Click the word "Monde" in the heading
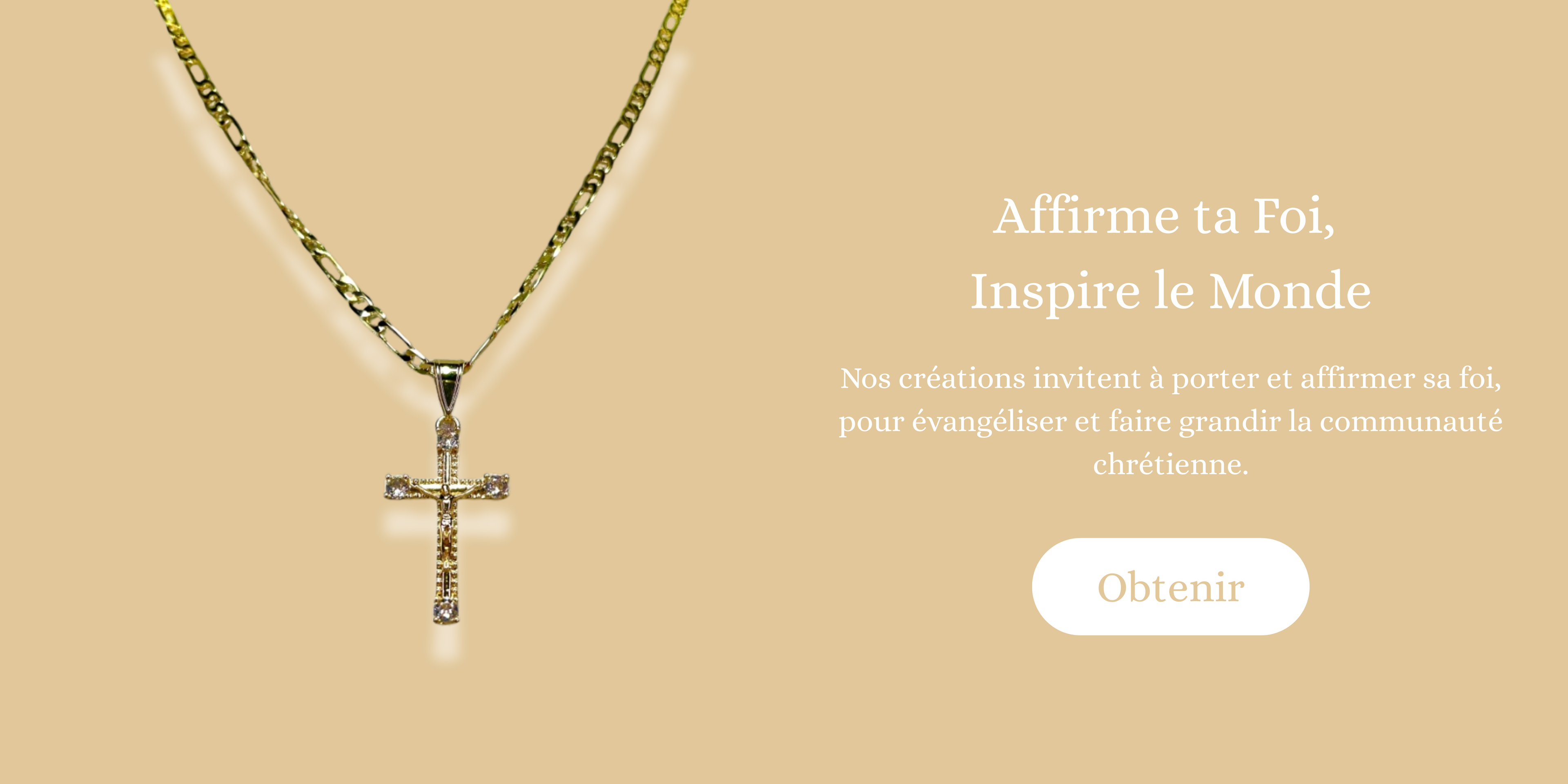 coord(1290,292)
